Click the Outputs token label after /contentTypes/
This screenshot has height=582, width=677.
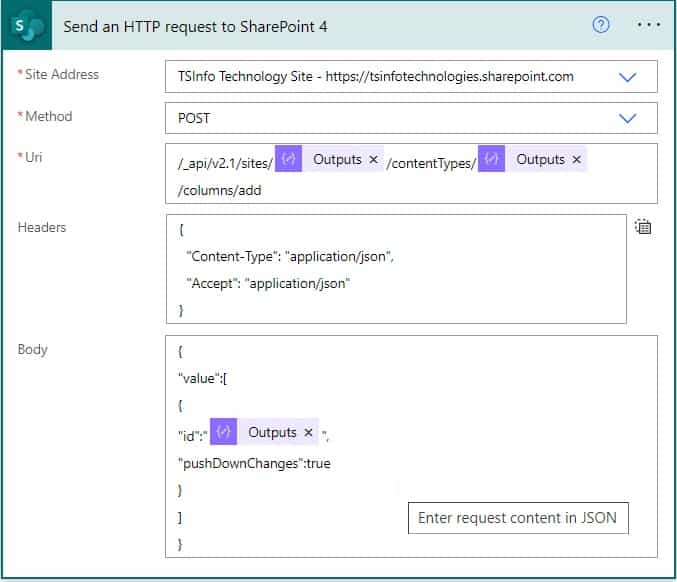click(541, 159)
